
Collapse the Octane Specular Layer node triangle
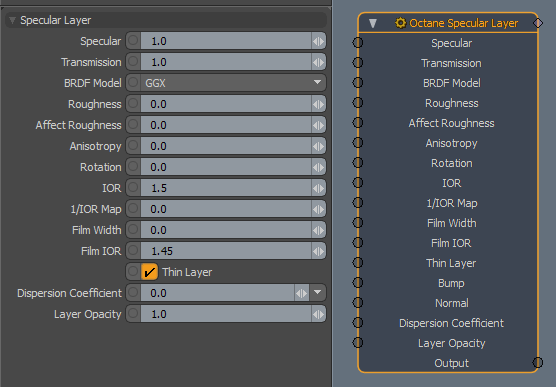(x=372, y=23)
